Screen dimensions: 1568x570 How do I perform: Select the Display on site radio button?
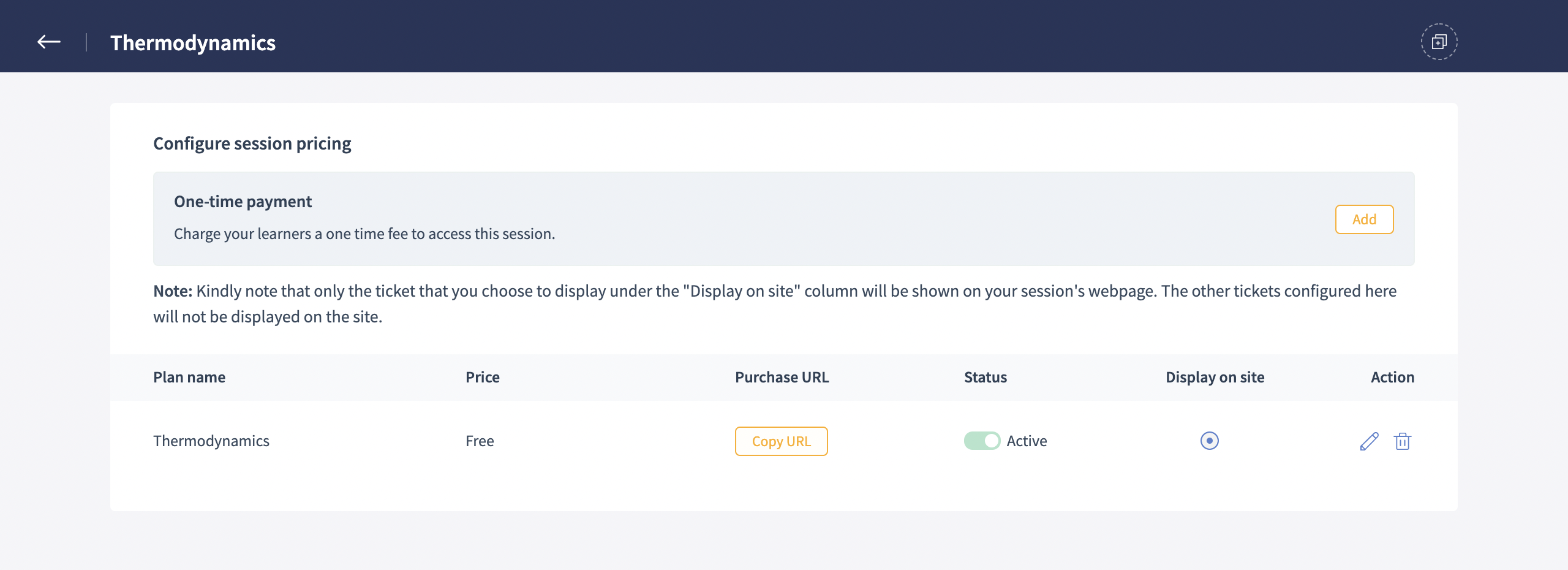click(1209, 441)
